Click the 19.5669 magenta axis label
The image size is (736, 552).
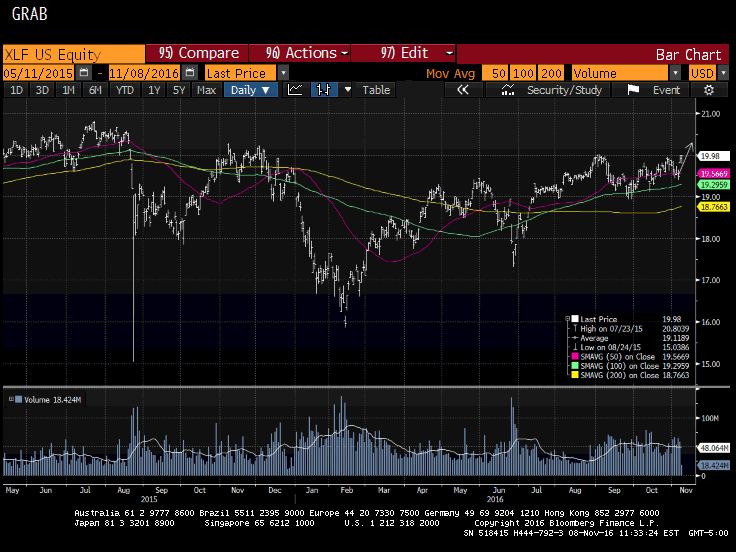[713, 174]
